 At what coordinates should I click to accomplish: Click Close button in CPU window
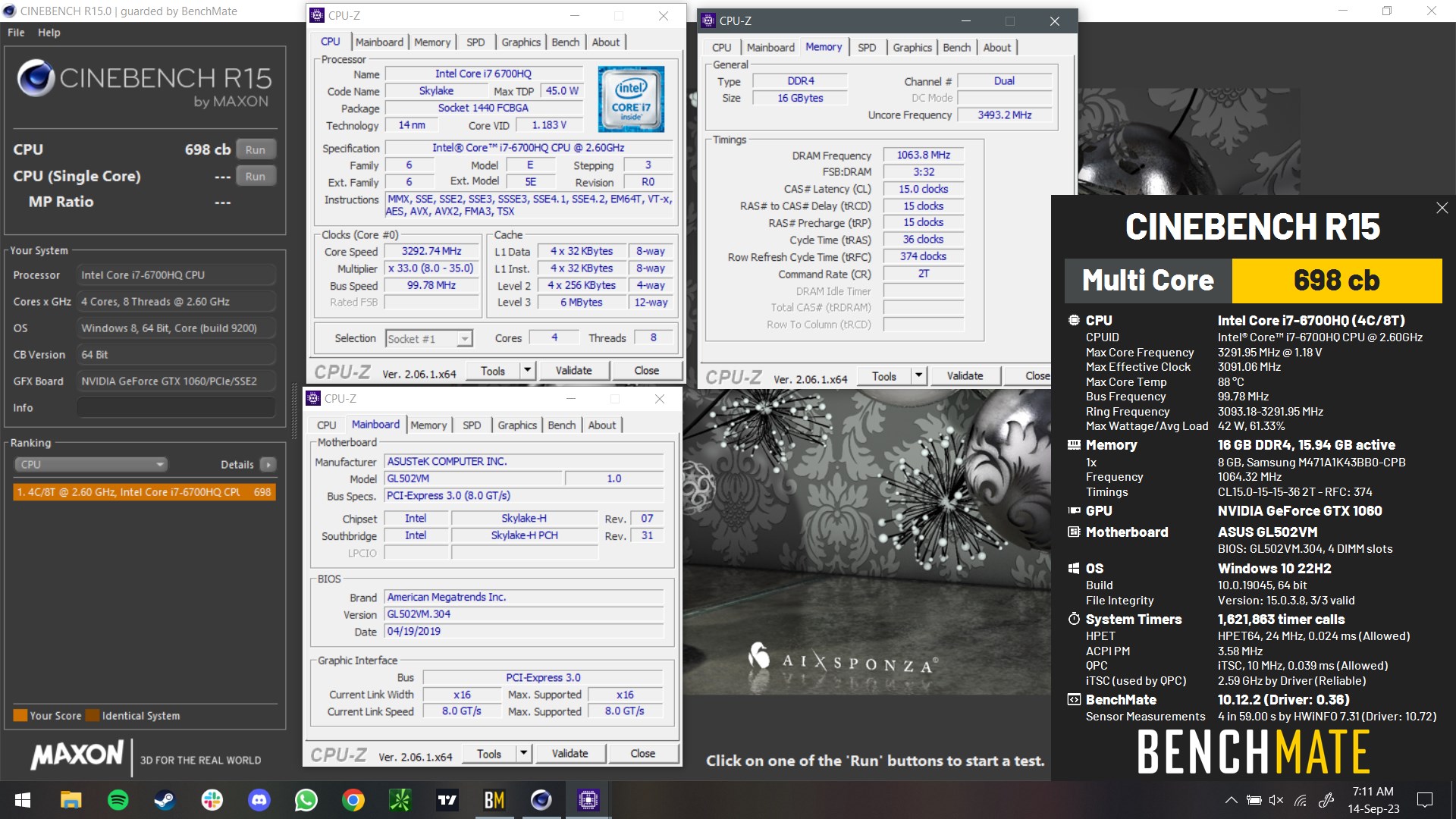pos(646,371)
